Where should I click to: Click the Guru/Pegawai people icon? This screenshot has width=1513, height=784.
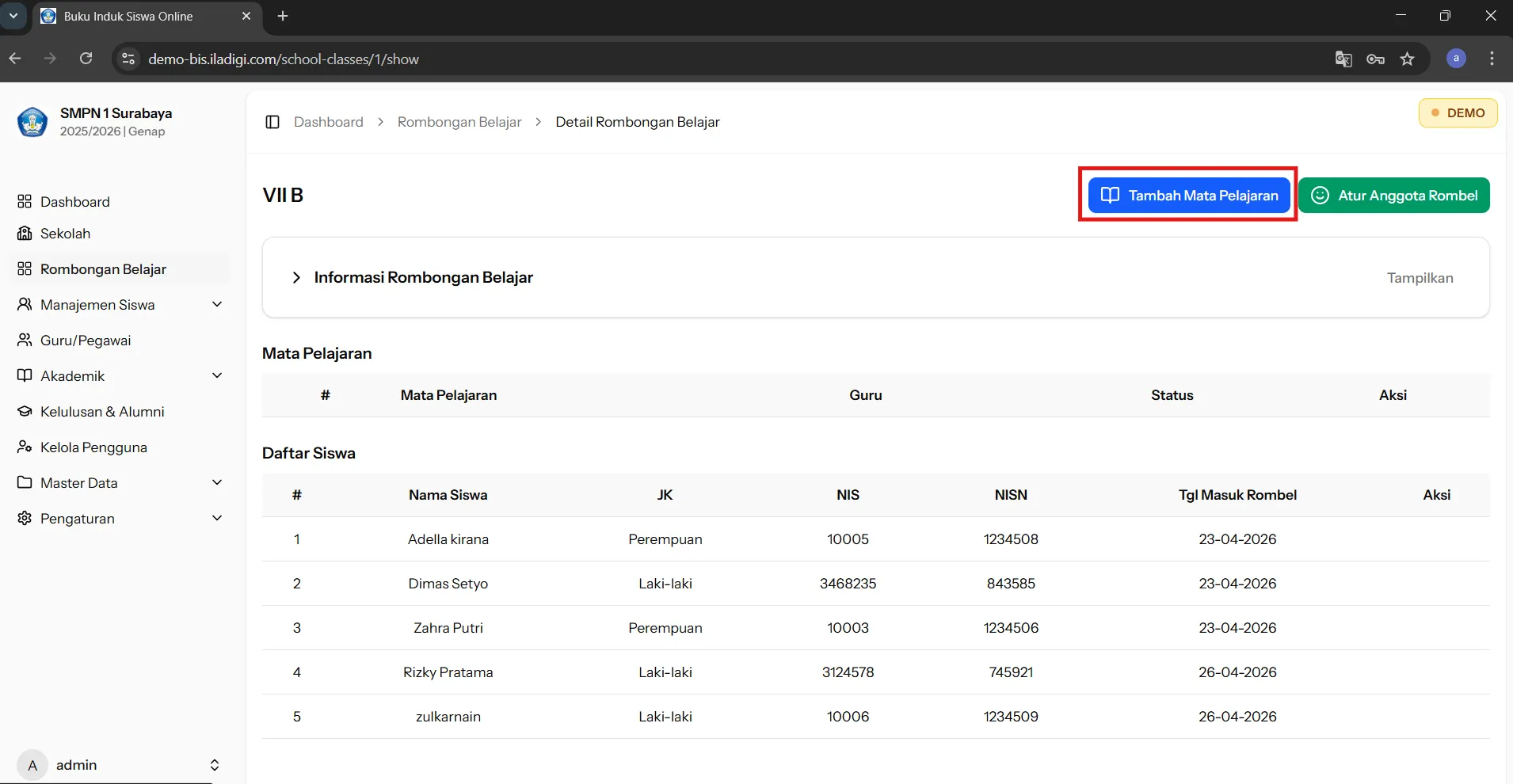point(25,340)
